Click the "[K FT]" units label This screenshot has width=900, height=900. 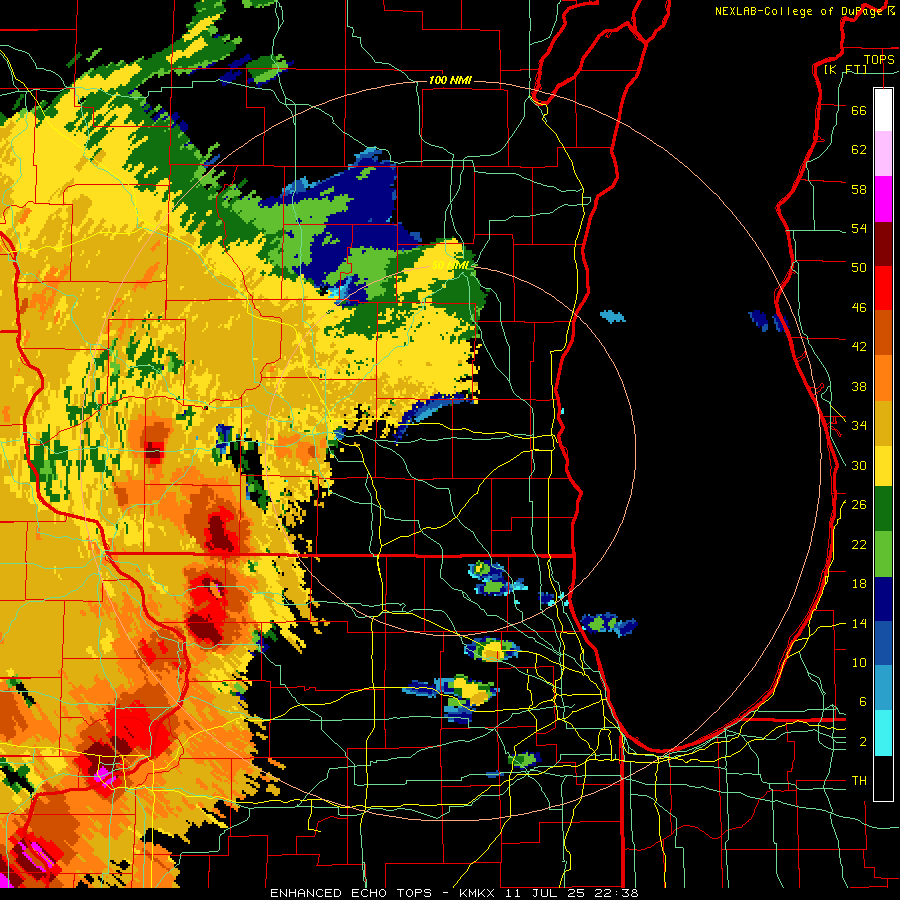(845, 70)
